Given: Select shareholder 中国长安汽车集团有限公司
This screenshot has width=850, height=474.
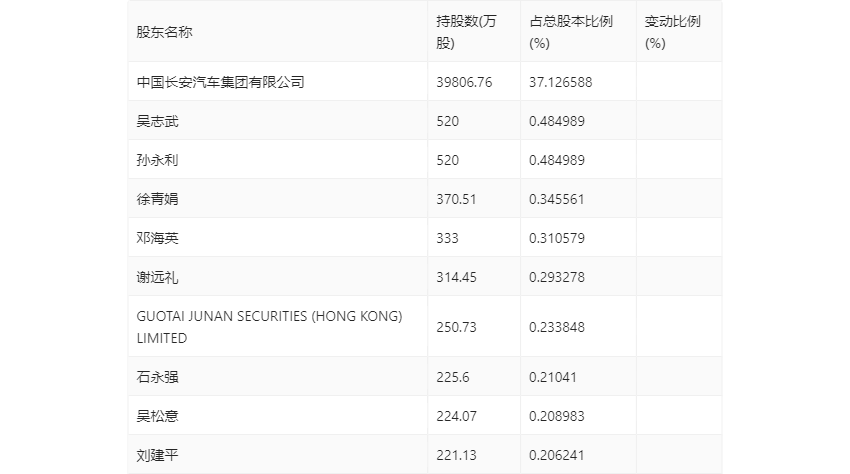Looking at the screenshot, I should point(220,82).
